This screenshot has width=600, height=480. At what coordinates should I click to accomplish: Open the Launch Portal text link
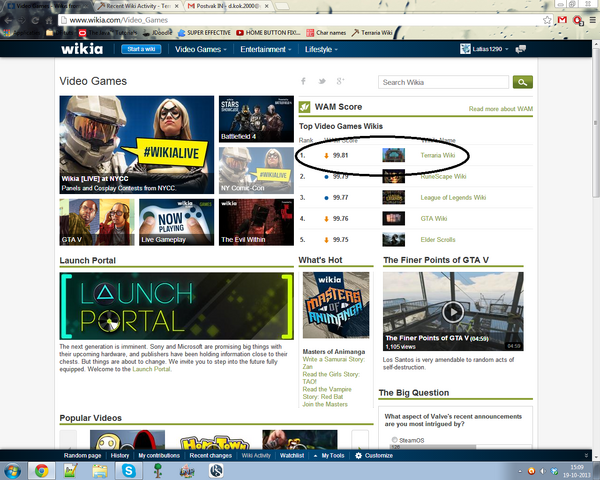click(x=151, y=369)
